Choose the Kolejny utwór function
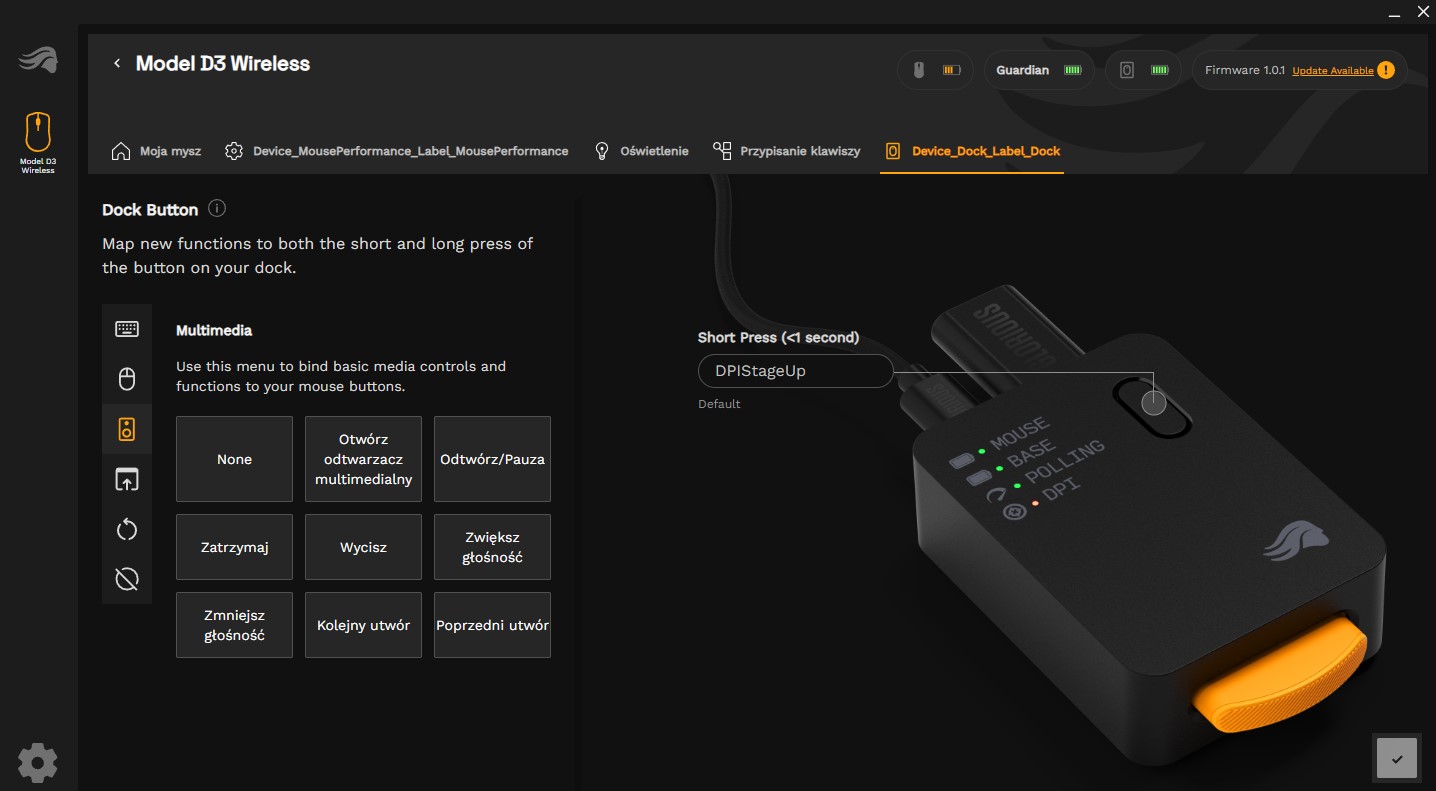Viewport: 1436px width, 791px height. [363, 625]
